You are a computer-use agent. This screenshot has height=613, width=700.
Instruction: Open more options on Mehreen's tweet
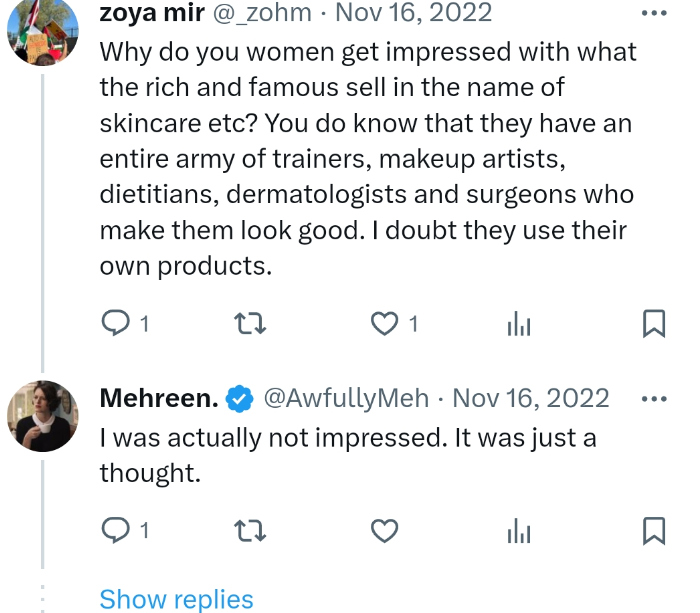point(653,398)
